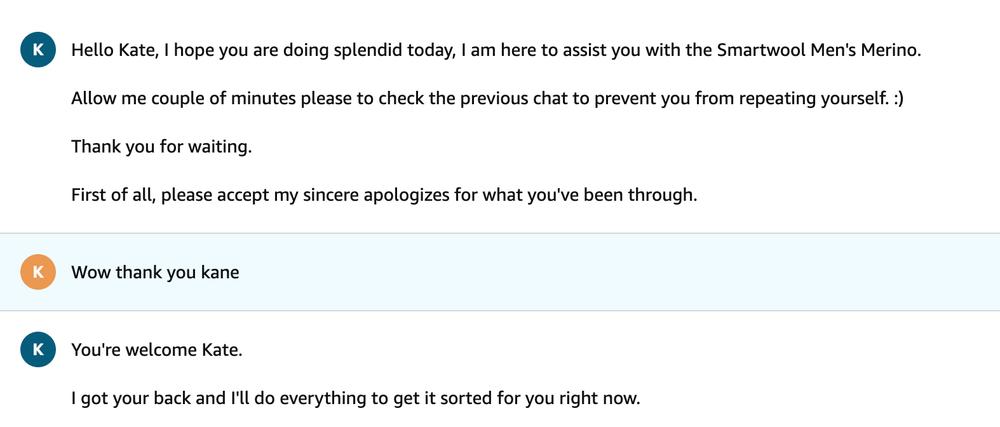Image resolution: width=1000 pixels, height=427 pixels.
Task: Click the blue avatar next to "You're welcome Kate"
Action: (x=38, y=349)
